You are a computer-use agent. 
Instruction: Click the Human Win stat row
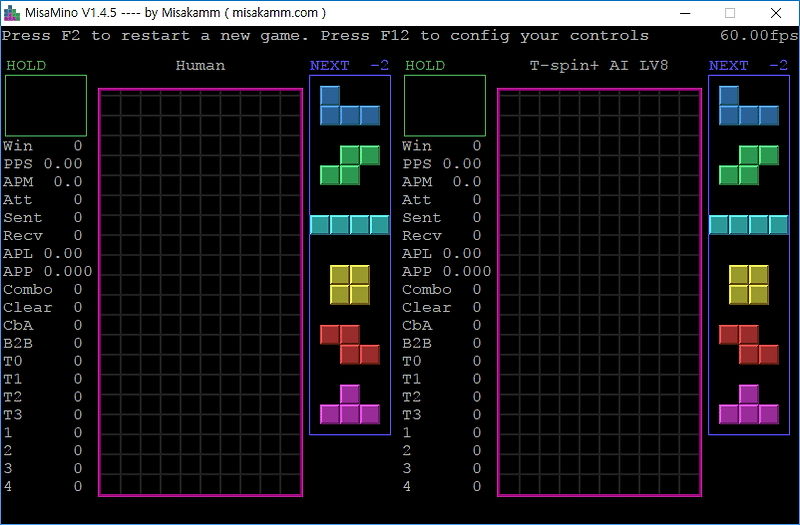[x=43, y=146]
